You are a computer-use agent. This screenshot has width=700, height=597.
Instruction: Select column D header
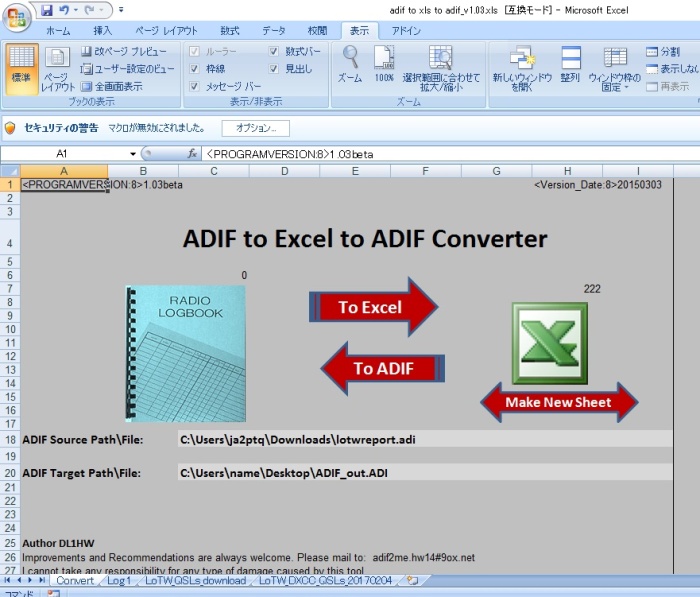coord(284,171)
